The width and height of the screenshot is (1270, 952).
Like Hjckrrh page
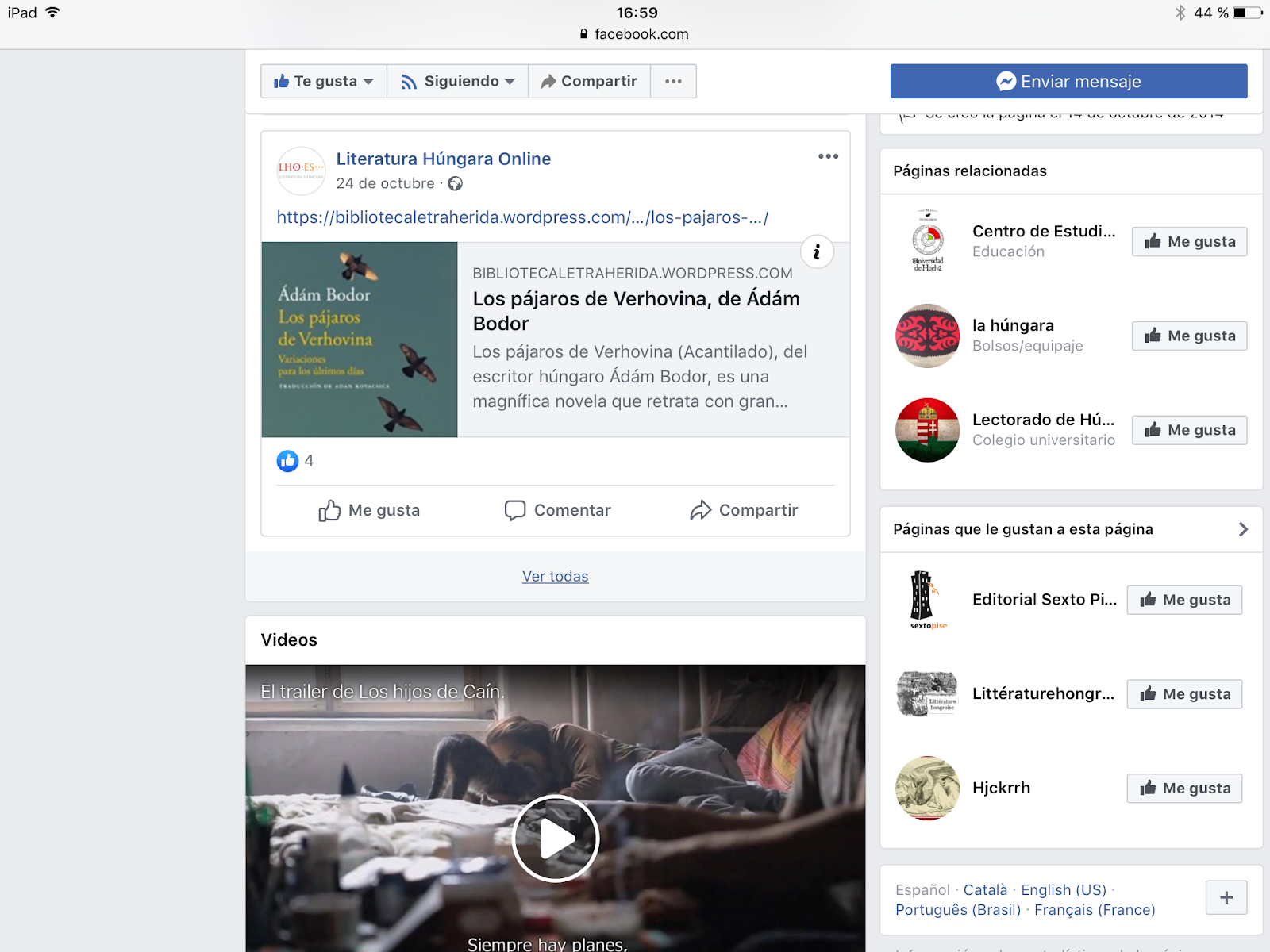(x=1184, y=789)
